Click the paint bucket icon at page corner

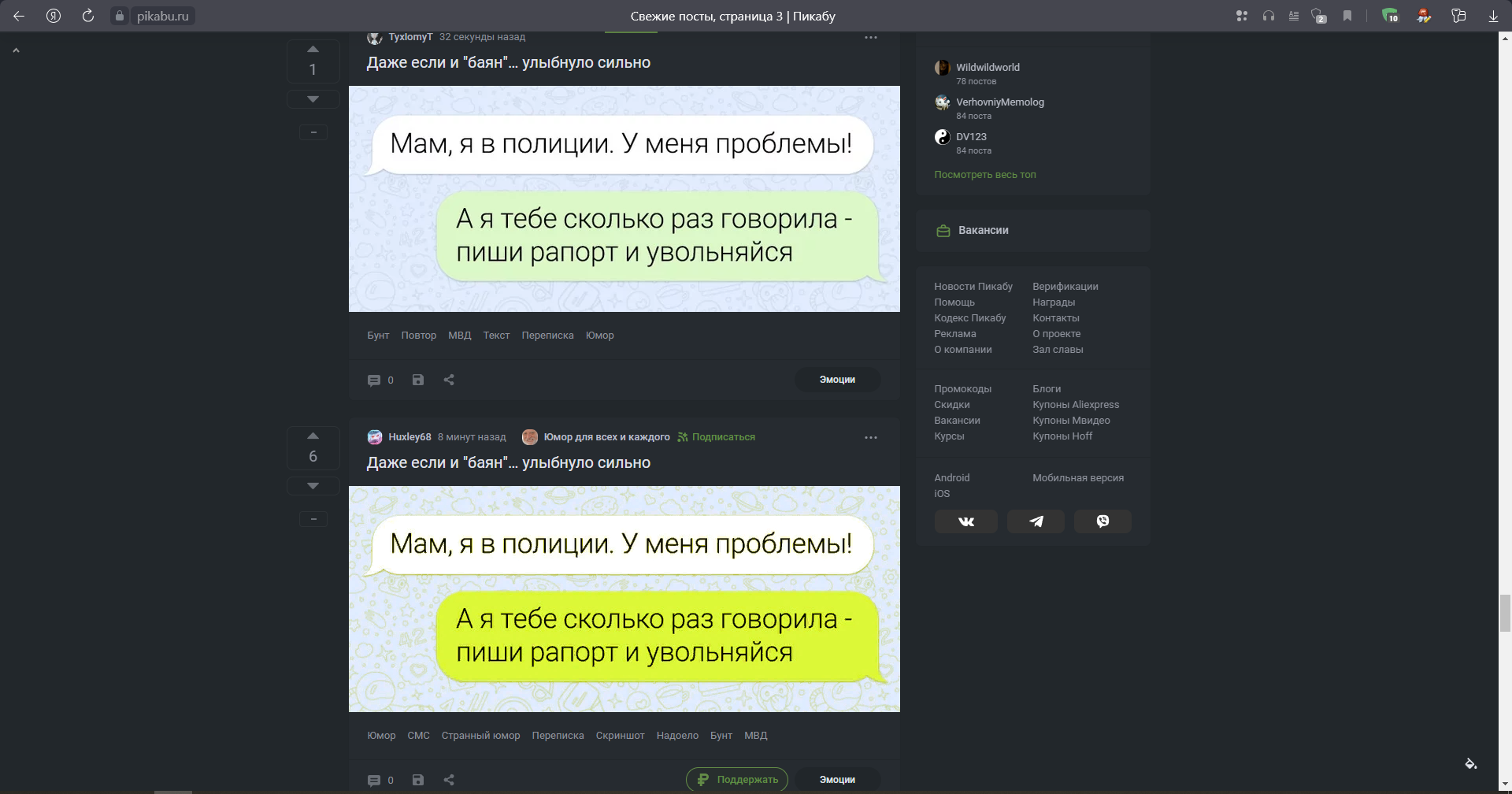pos(1470,763)
